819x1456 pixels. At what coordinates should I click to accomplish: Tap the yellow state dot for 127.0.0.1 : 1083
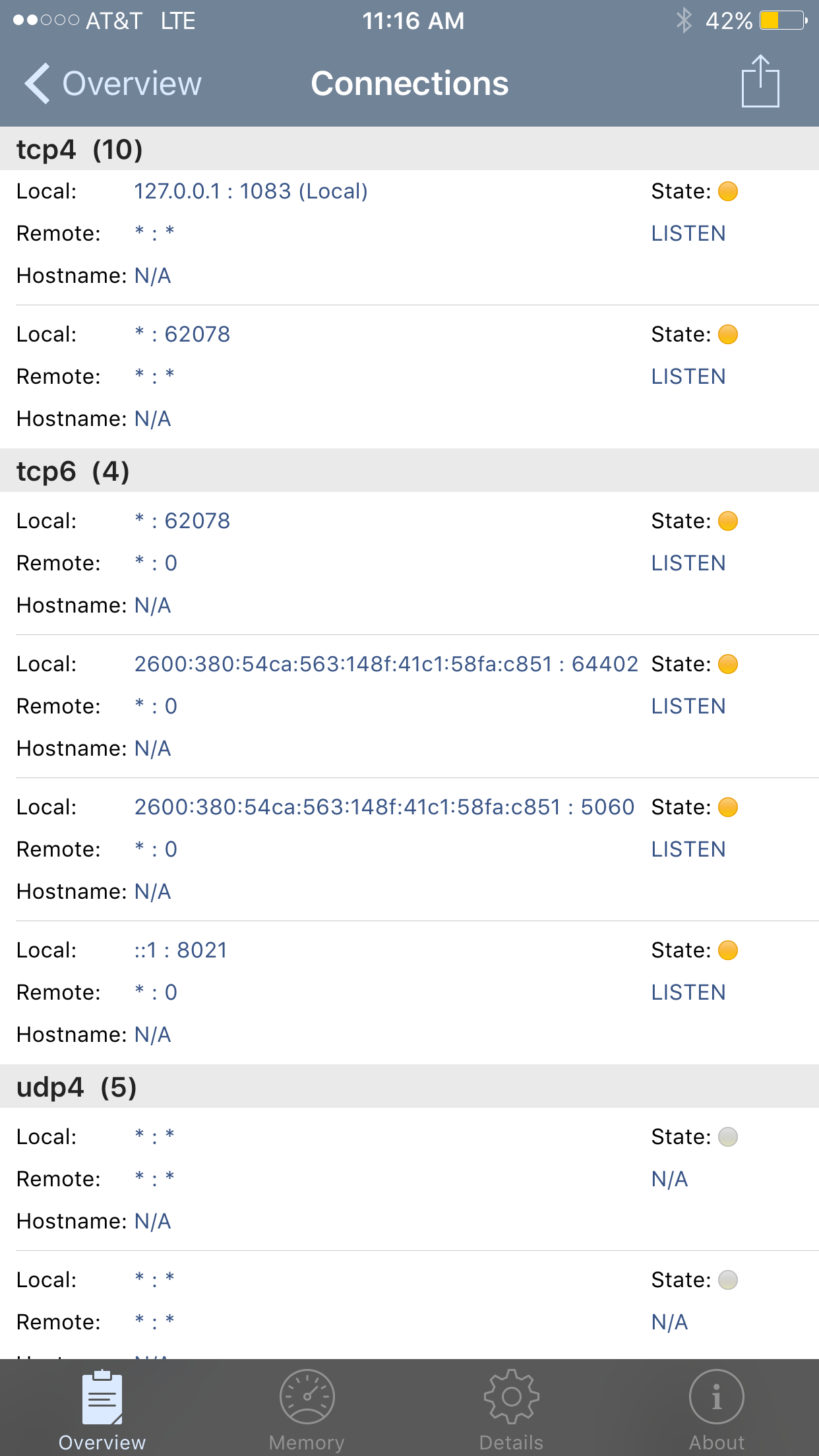(x=728, y=191)
